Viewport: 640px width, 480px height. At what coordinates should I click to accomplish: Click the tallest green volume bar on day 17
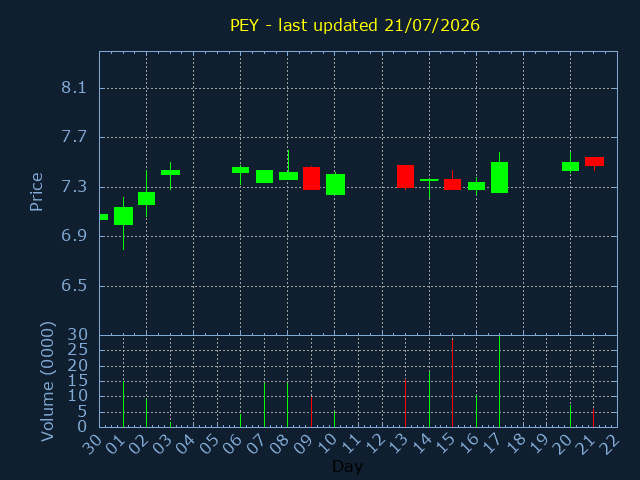499,381
